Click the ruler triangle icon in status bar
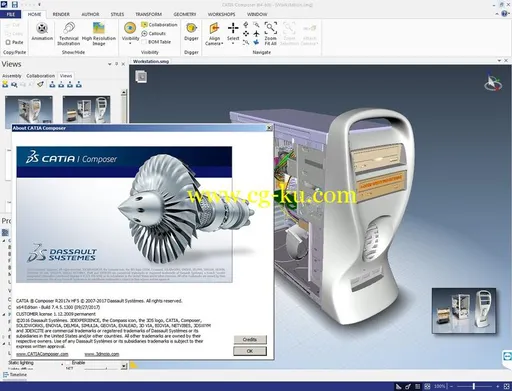The width and height of the screenshot is (512, 391). [398, 386]
